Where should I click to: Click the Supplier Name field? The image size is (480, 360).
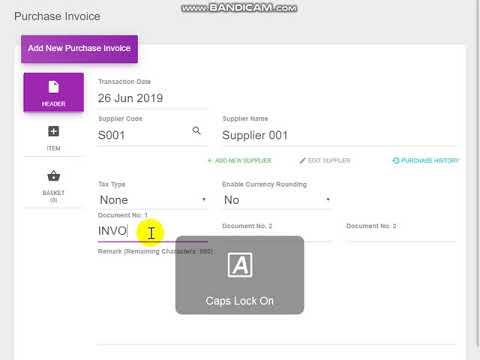[338, 135]
